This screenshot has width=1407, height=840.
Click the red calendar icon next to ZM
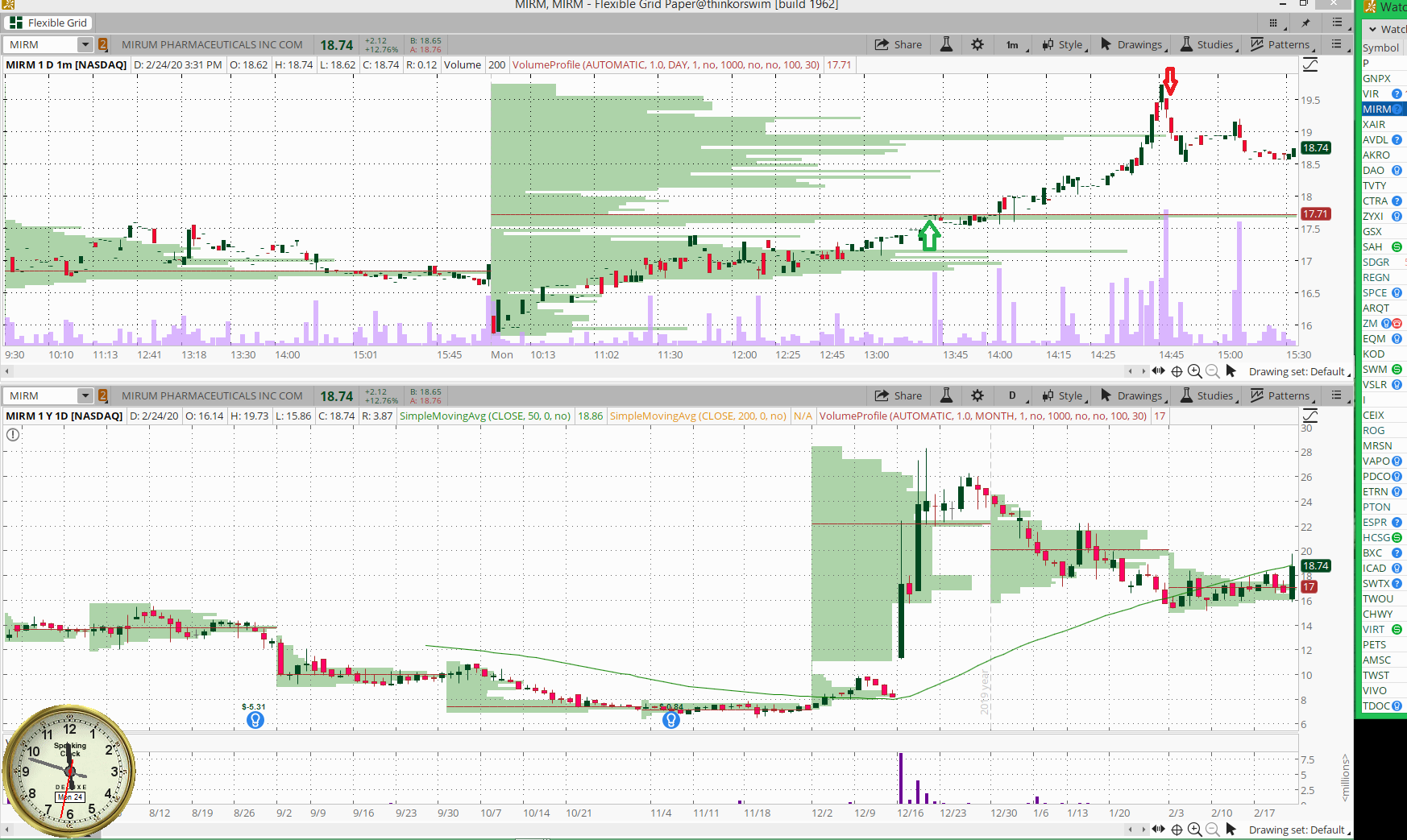tap(1397, 324)
